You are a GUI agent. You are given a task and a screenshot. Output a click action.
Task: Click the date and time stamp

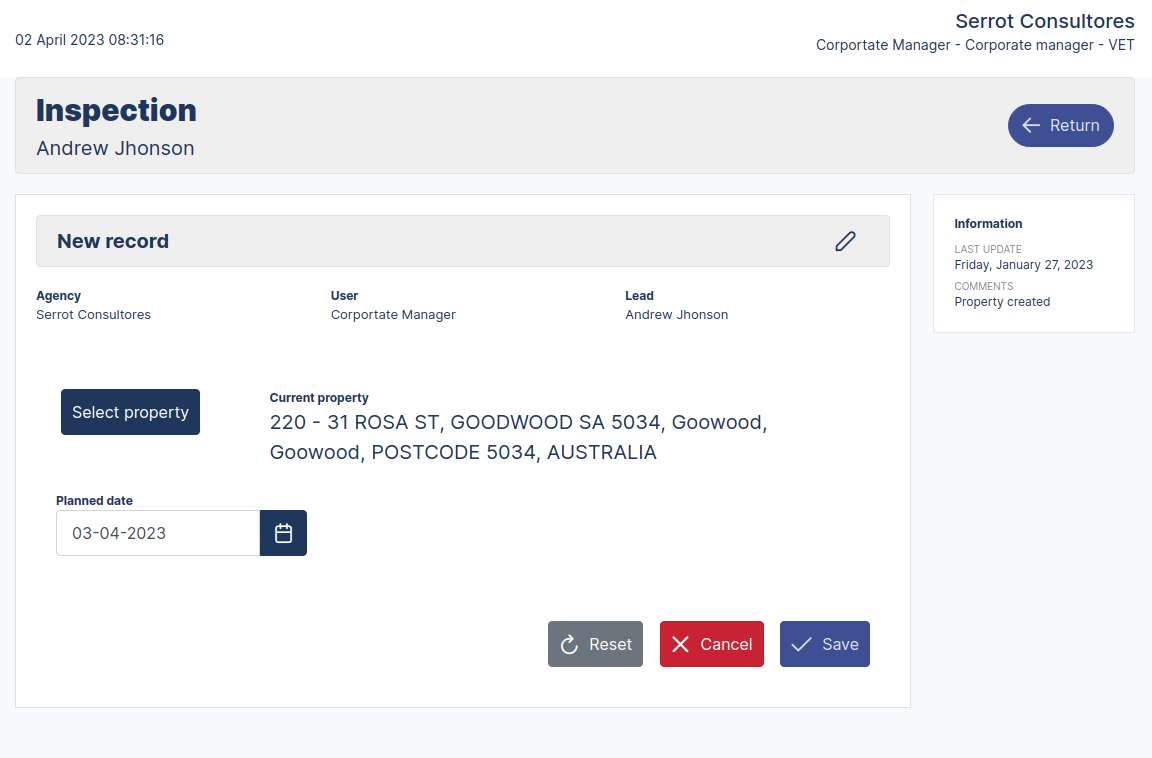[x=89, y=40]
